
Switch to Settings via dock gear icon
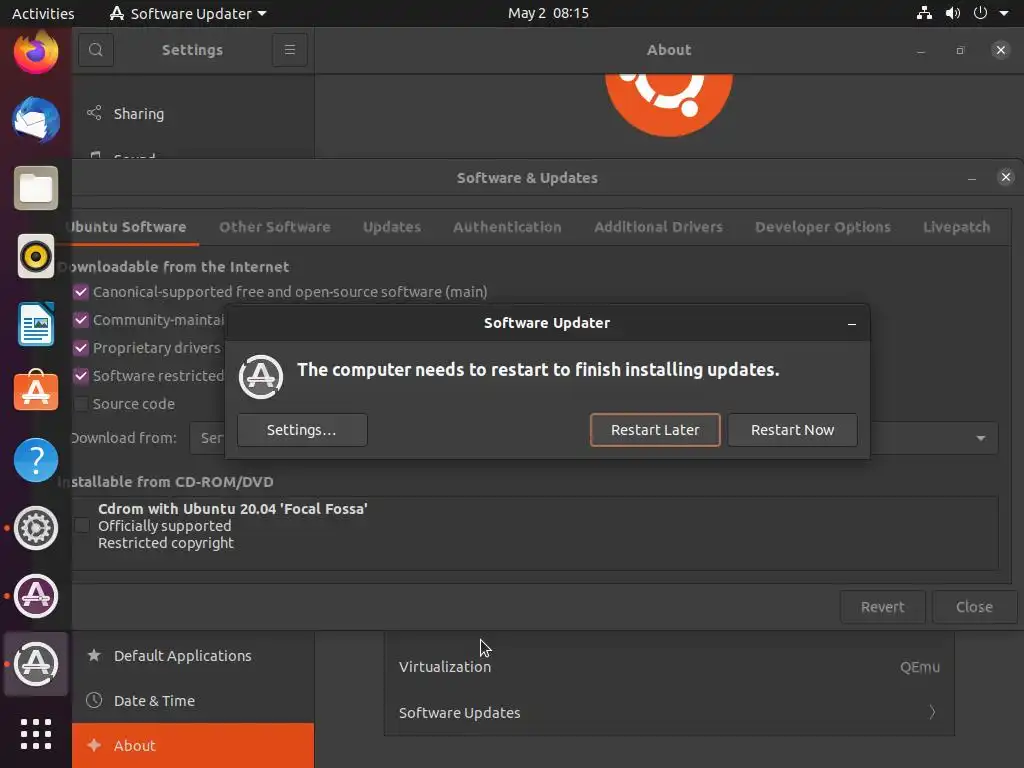(36, 528)
